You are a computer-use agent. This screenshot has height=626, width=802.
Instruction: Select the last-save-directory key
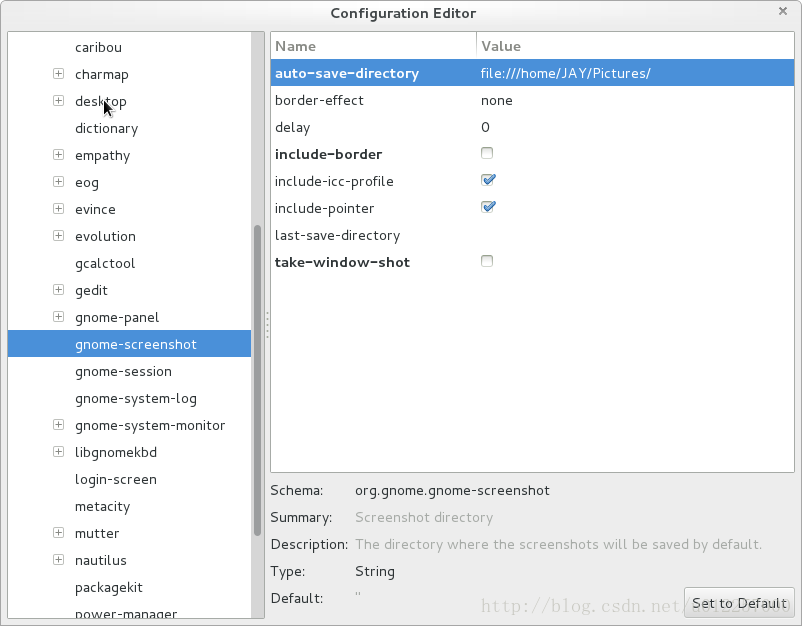338,236
